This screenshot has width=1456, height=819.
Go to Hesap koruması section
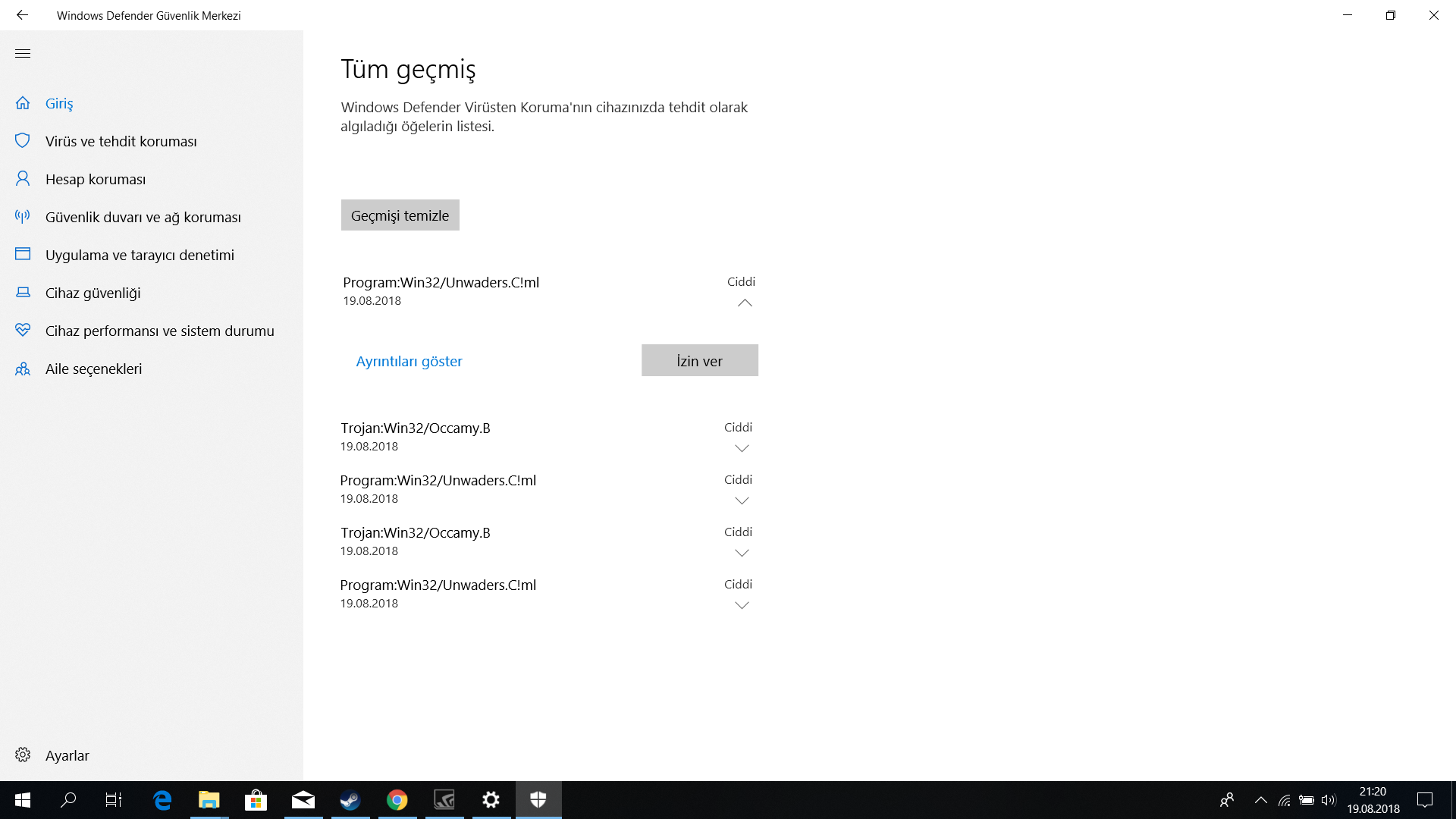click(x=96, y=179)
